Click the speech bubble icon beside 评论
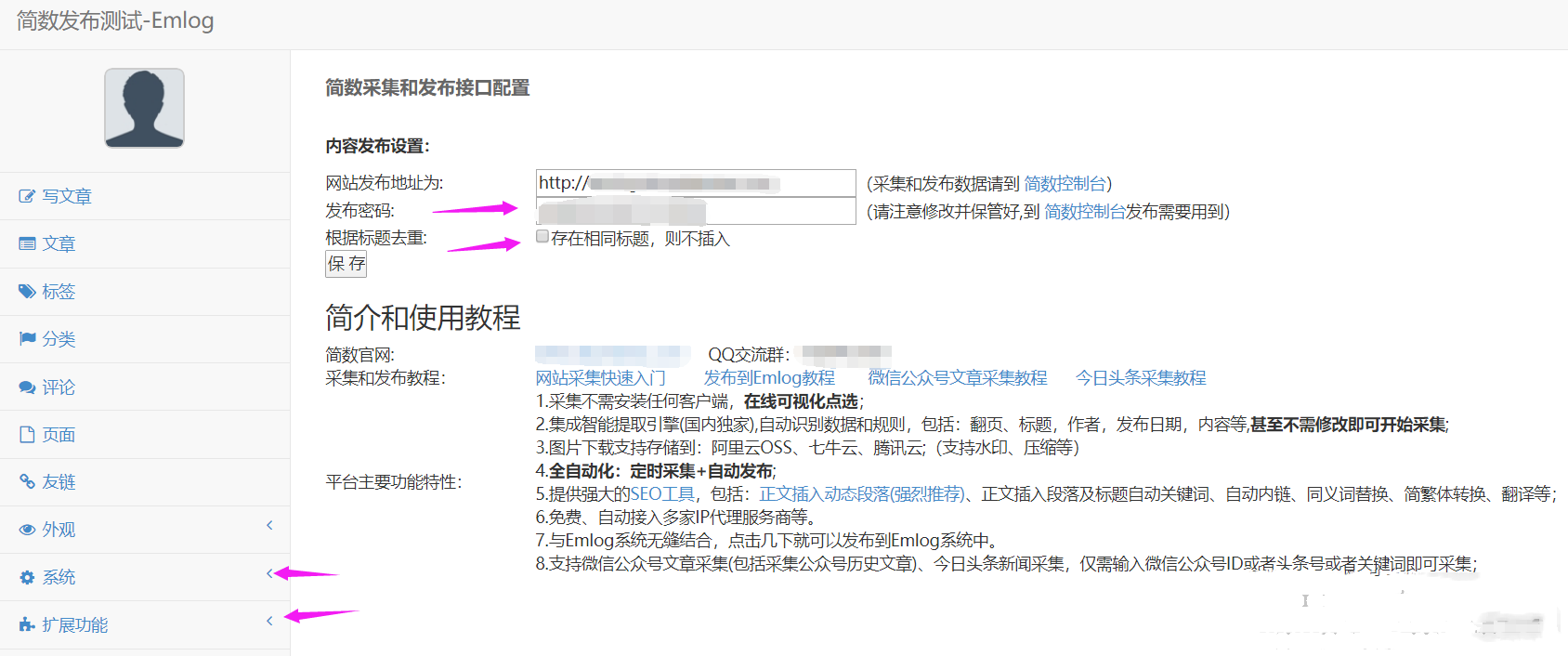Image resolution: width=1568 pixels, height=656 pixels. 27,387
